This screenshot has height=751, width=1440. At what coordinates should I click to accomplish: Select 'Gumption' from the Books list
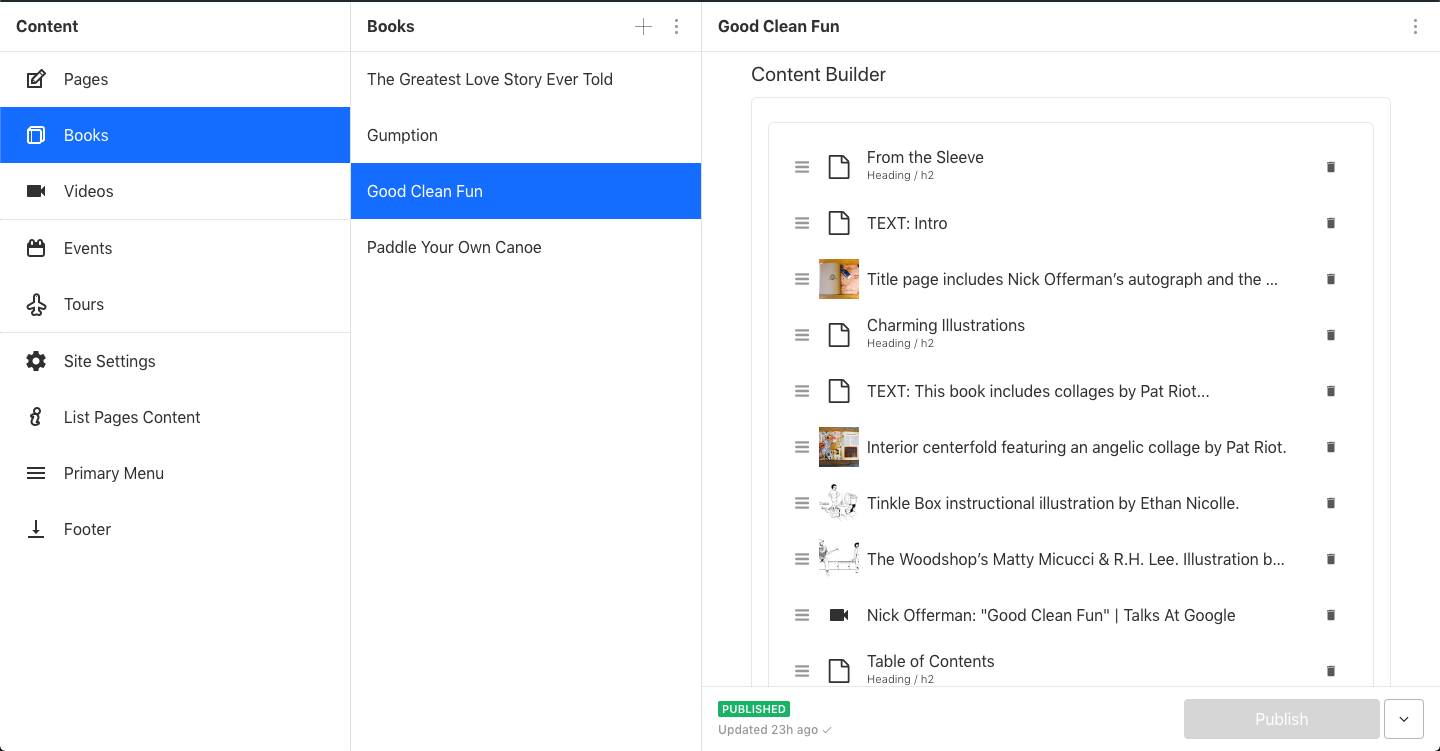pos(402,135)
